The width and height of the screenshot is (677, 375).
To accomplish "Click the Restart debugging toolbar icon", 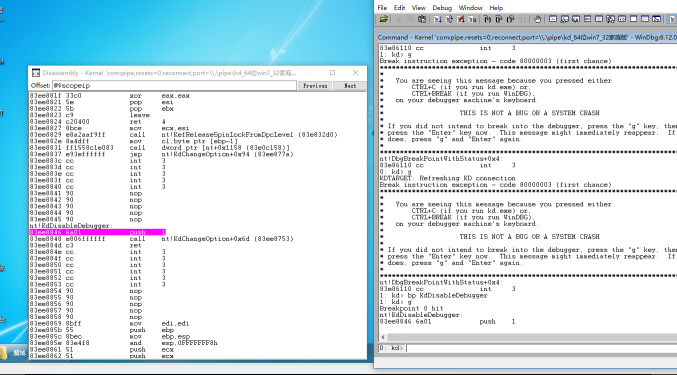I will tap(449, 19).
